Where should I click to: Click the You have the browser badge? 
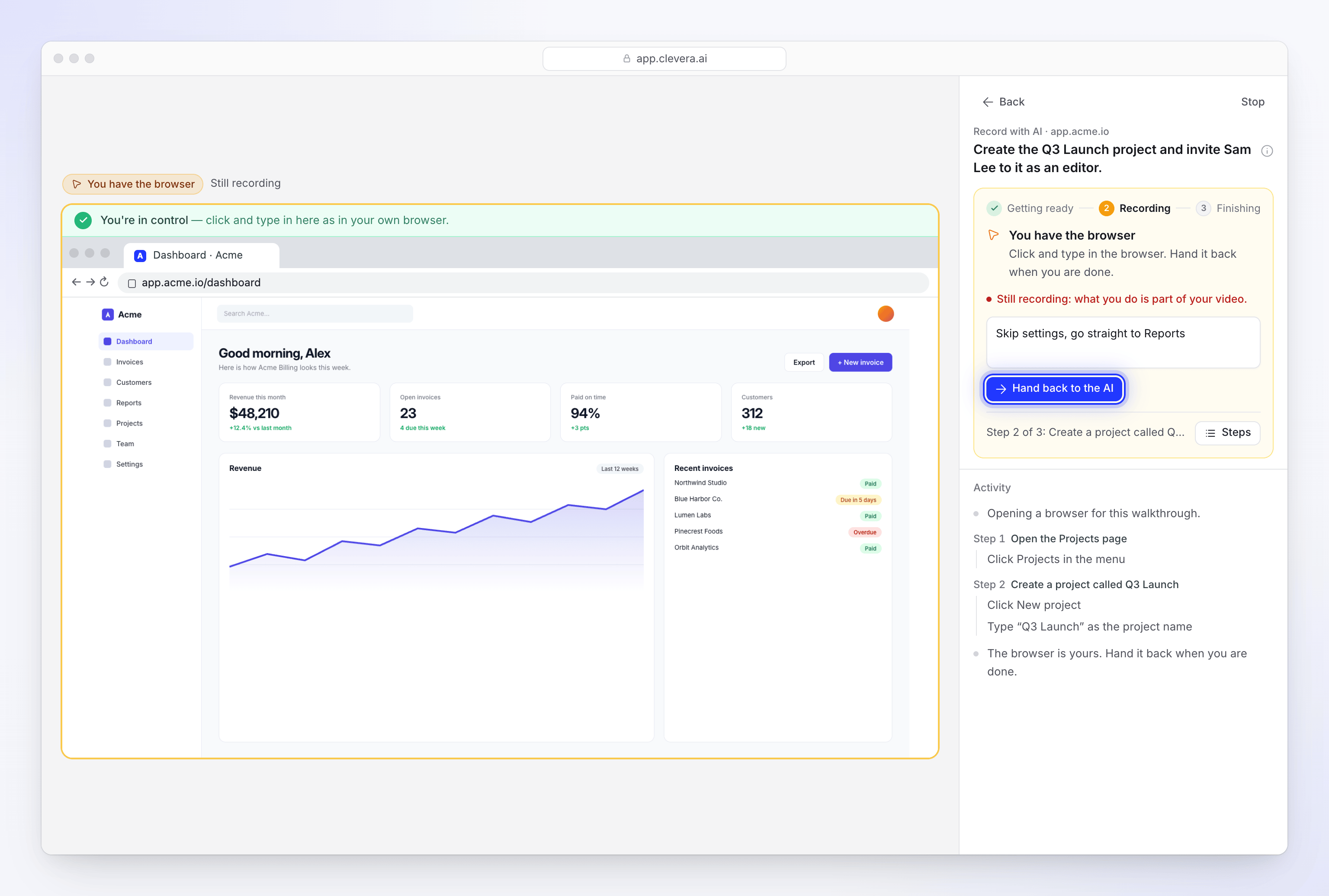coord(133,184)
